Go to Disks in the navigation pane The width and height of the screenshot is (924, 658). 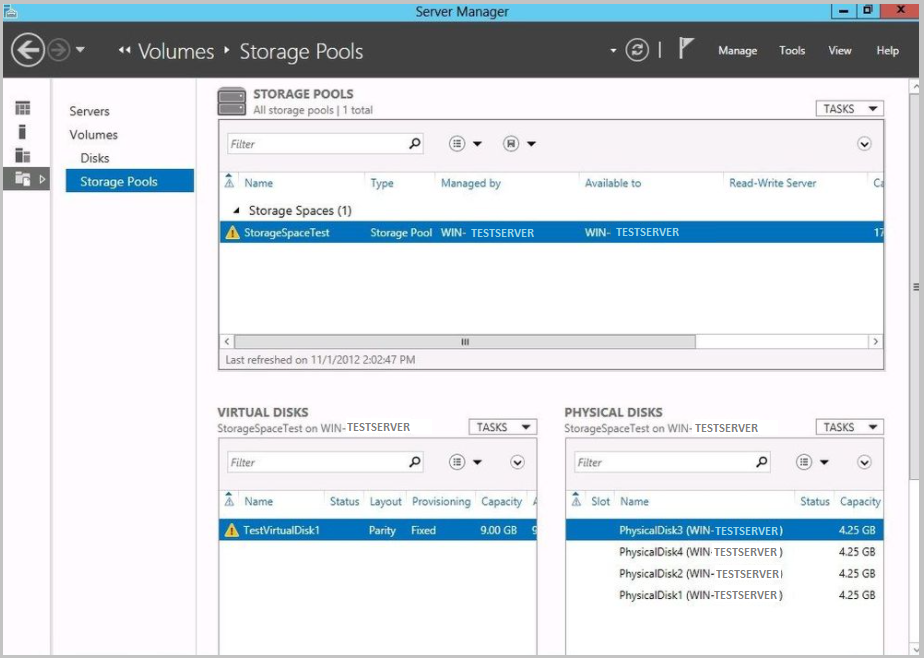click(x=95, y=158)
